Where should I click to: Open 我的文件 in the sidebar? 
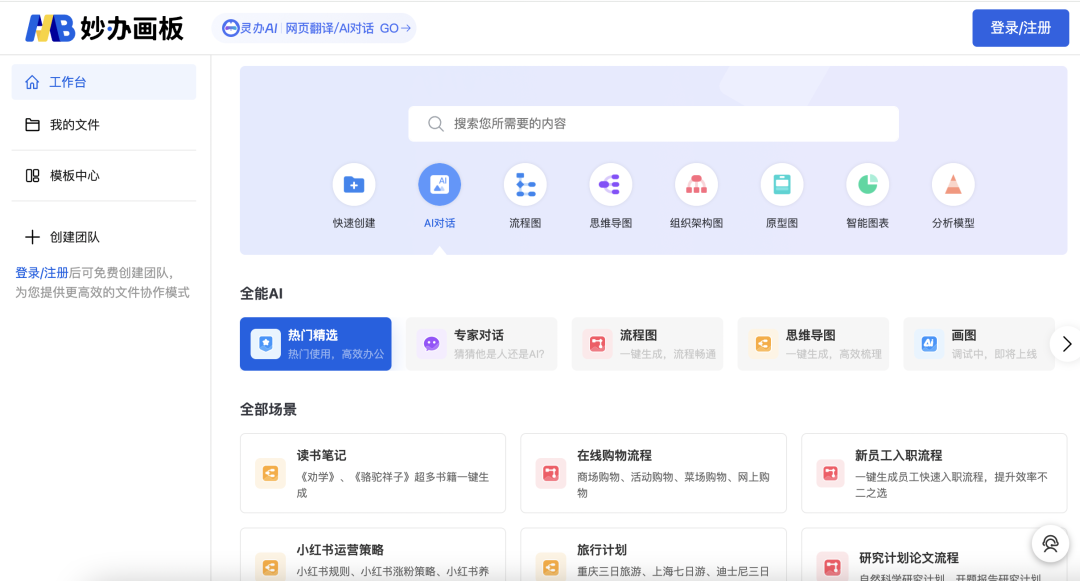[x=104, y=125]
